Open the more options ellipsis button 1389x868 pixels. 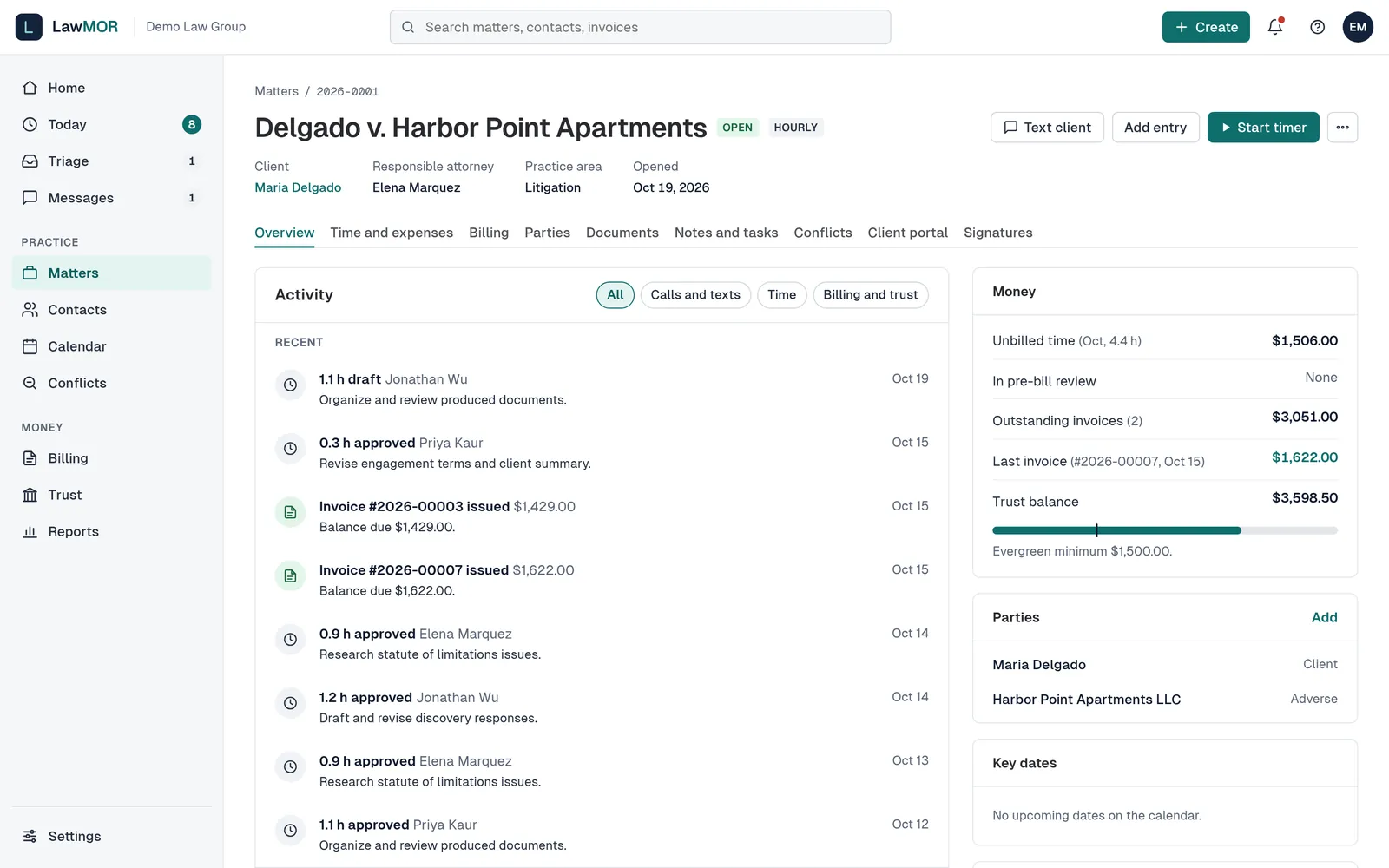(1342, 128)
